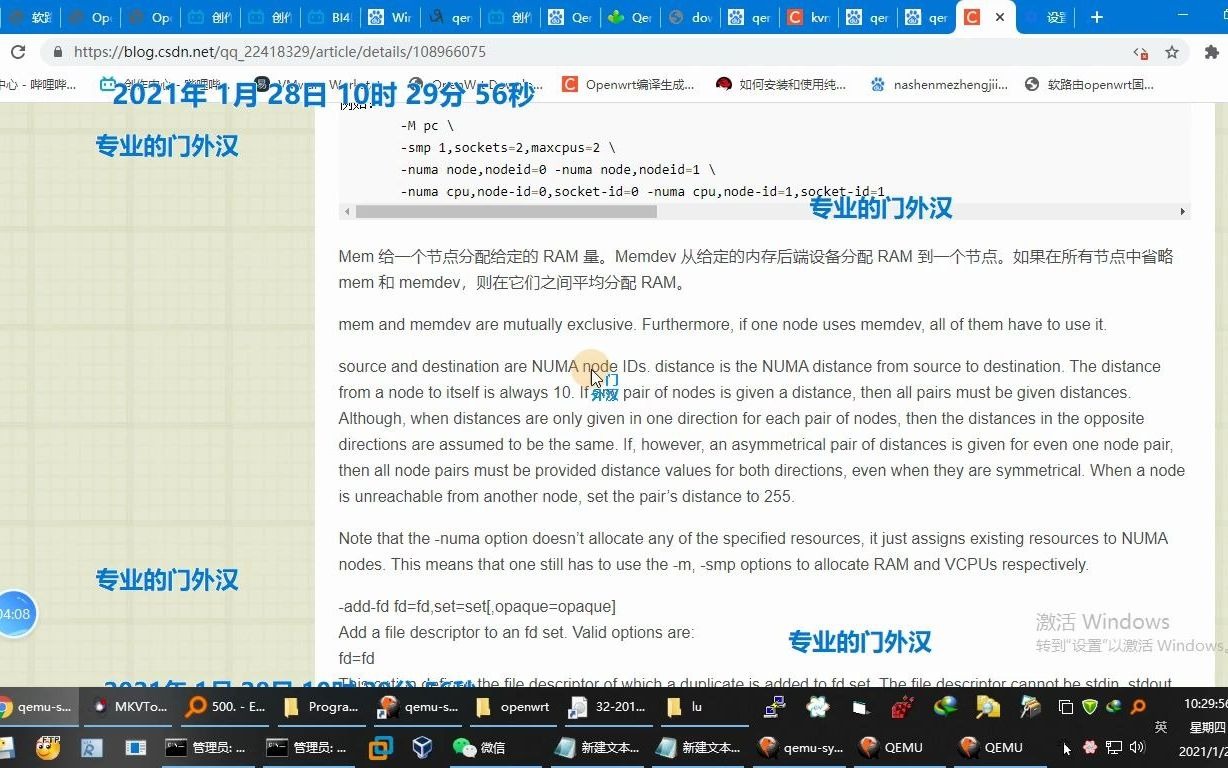
Task: Click the right arrow of the code block scrollbar
Action: (x=1182, y=211)
